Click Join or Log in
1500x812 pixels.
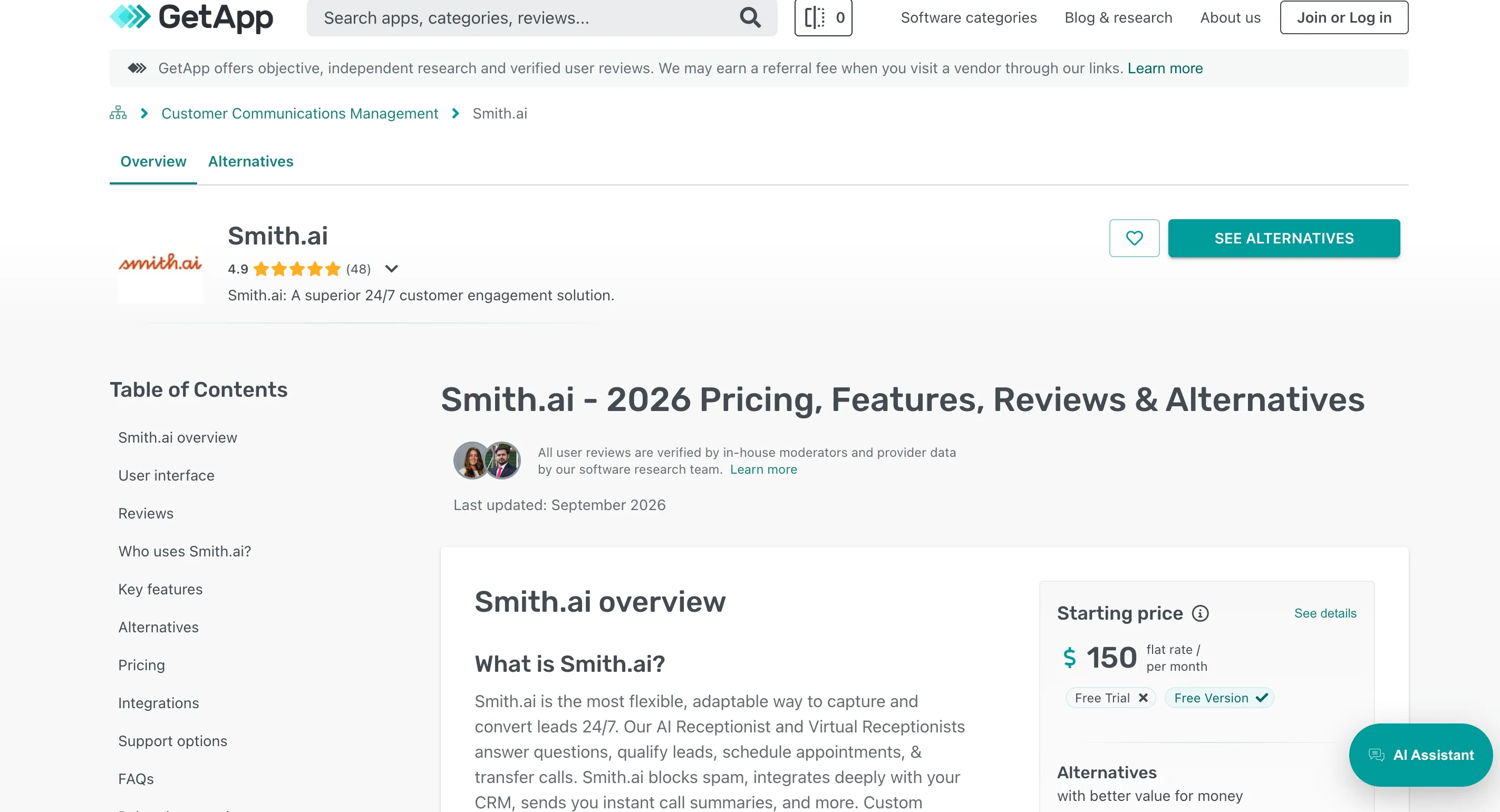click(x=1344, y=17)
